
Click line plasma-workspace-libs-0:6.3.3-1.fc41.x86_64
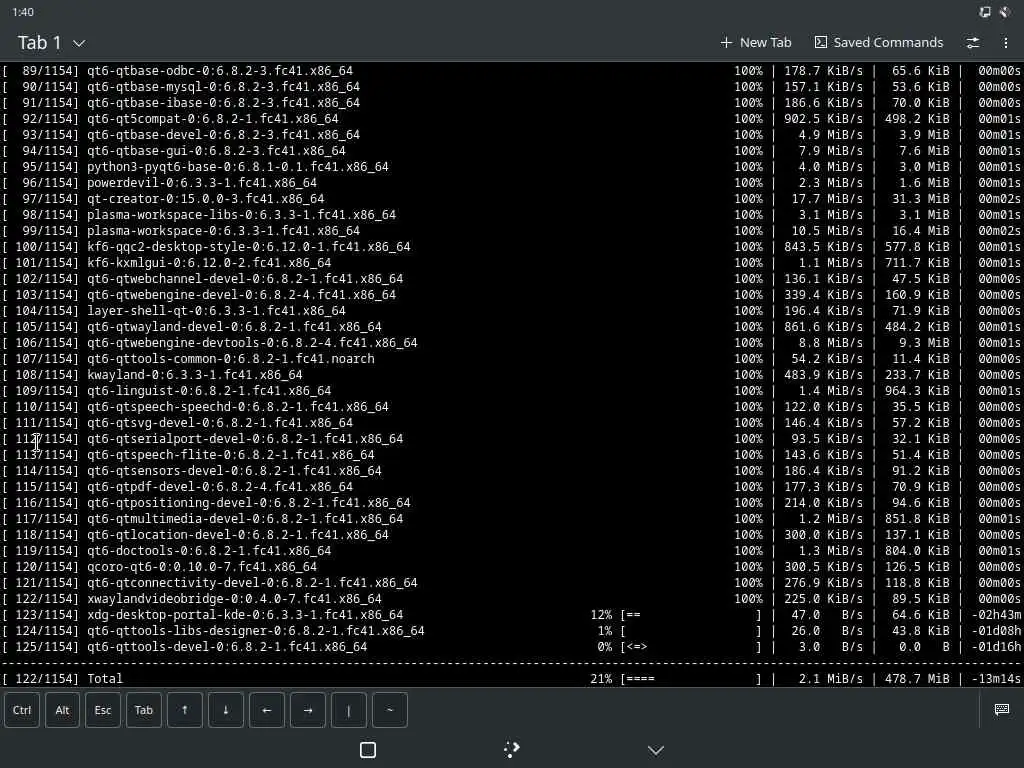[x=242, y=215]
